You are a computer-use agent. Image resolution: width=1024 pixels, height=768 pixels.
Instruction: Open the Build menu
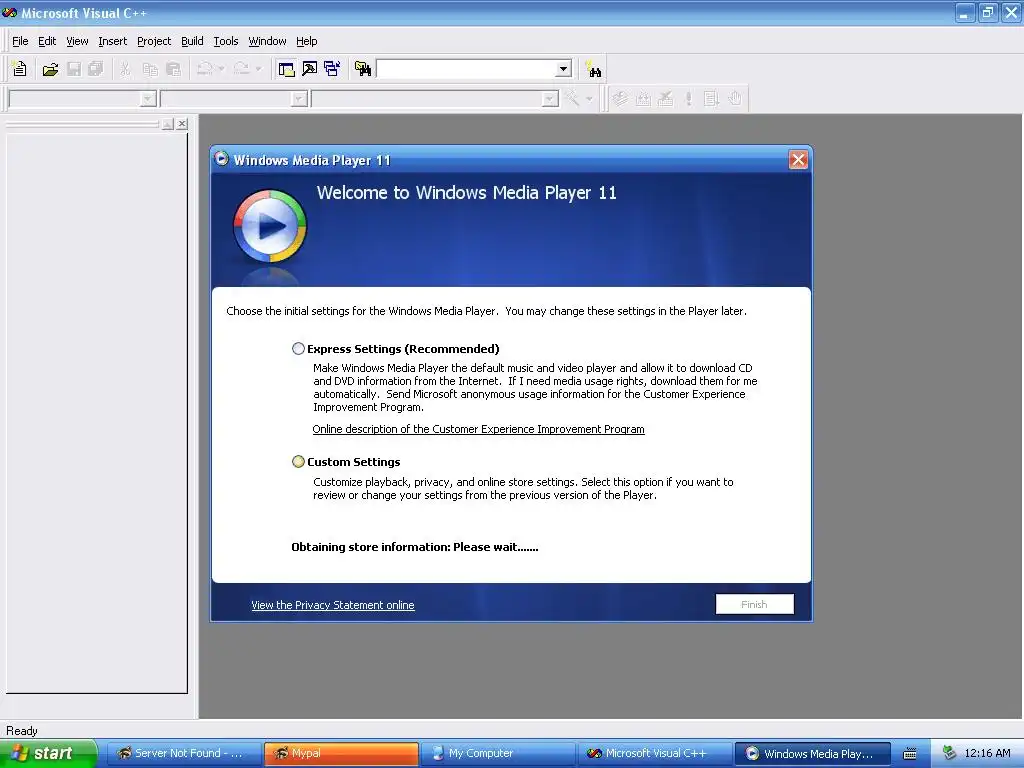coord(192,41)
